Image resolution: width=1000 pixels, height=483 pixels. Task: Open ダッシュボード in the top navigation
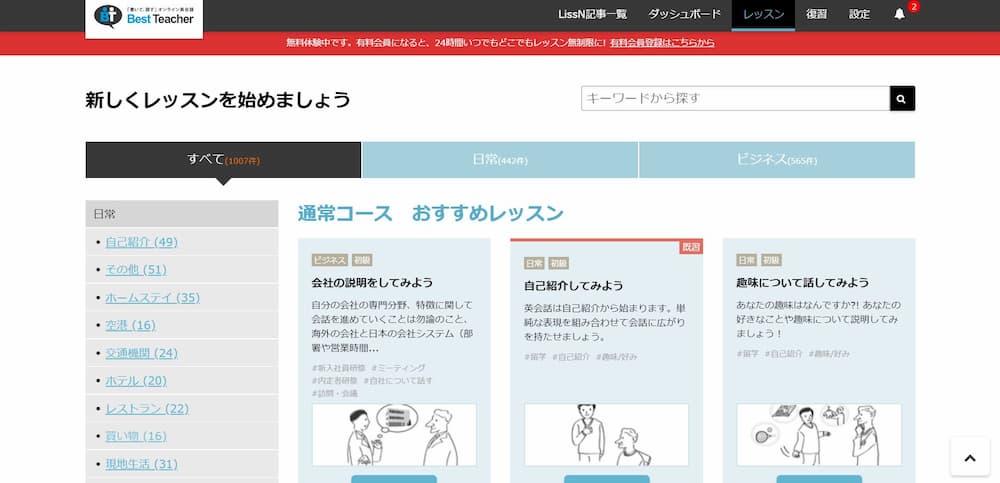(684, 14)
